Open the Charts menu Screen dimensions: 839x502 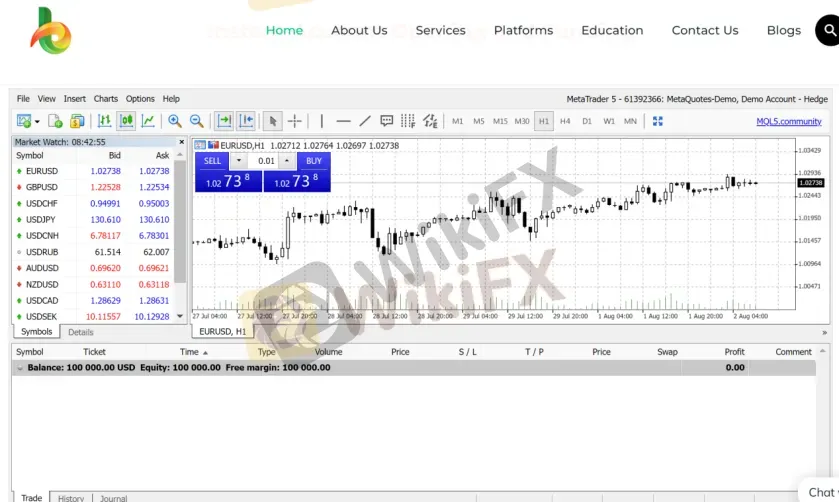click(x=105, y=99)
